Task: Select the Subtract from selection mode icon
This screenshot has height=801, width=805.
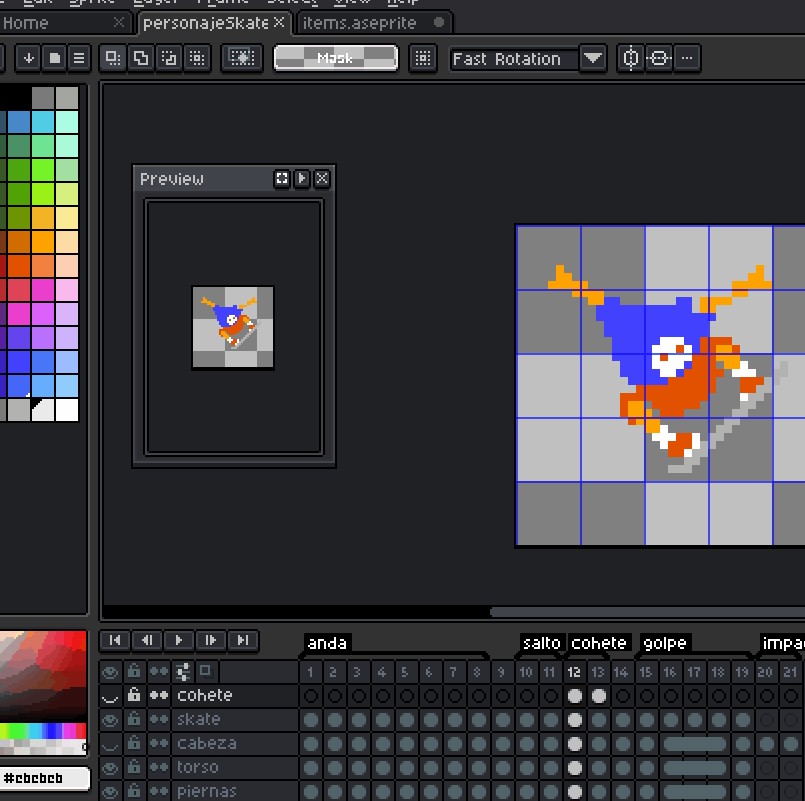Action: click(169, 58)
